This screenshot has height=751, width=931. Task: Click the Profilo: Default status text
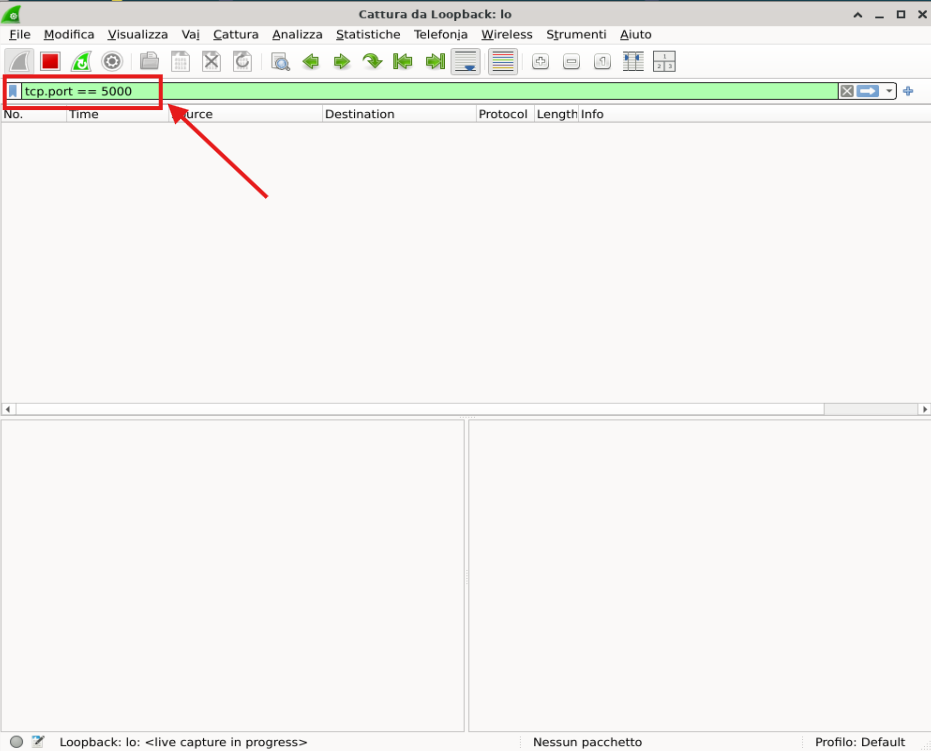[860, 742]
